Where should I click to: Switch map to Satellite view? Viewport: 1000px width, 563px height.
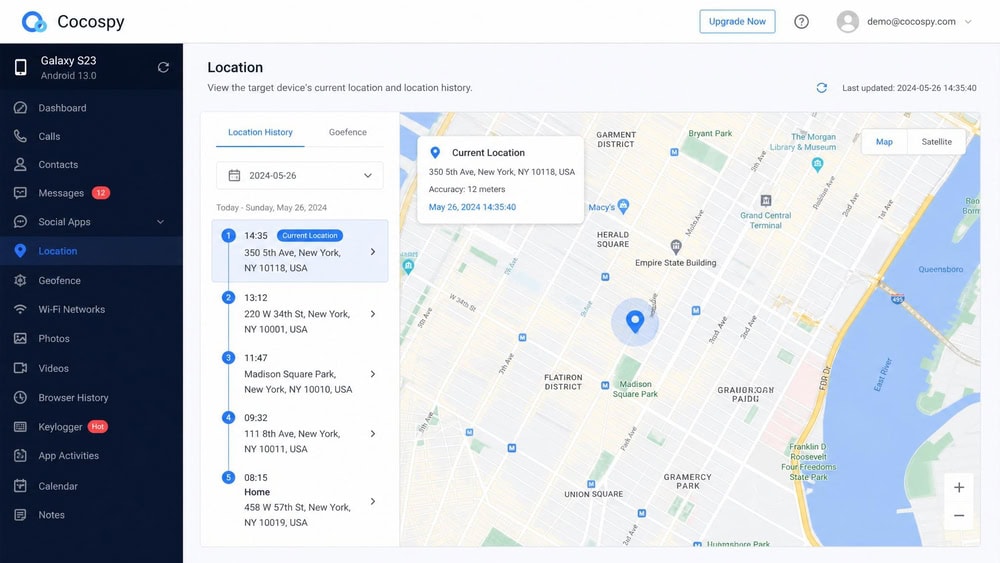[936, 142]
